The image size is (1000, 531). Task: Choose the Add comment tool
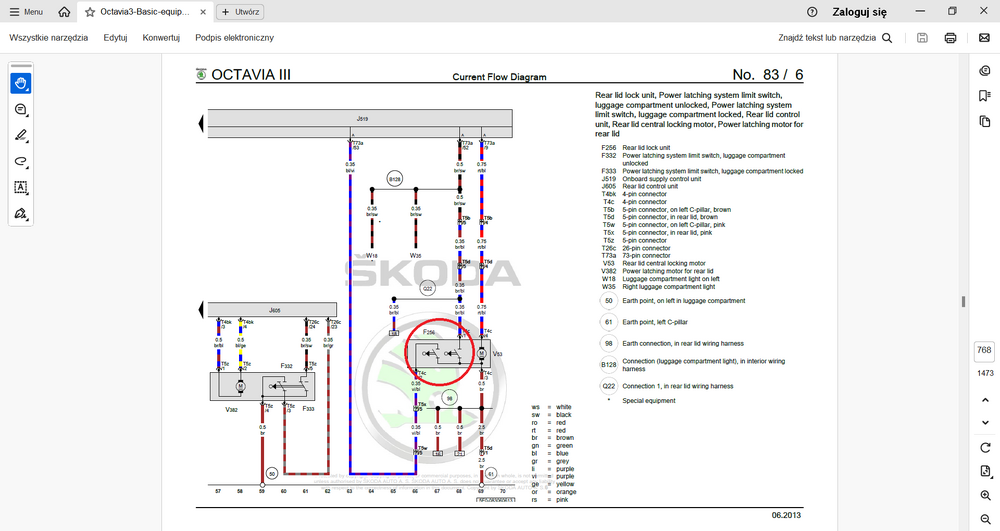coord(20,109)
